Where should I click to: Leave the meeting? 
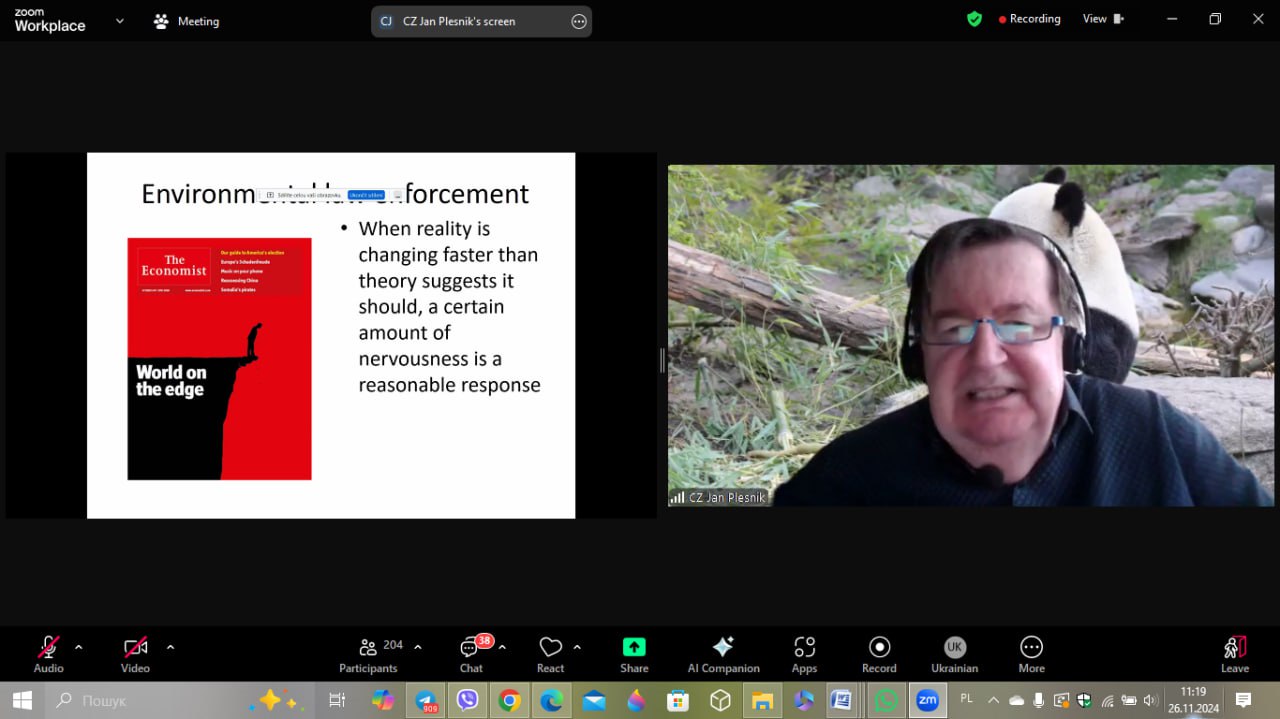pos(1235,653)
